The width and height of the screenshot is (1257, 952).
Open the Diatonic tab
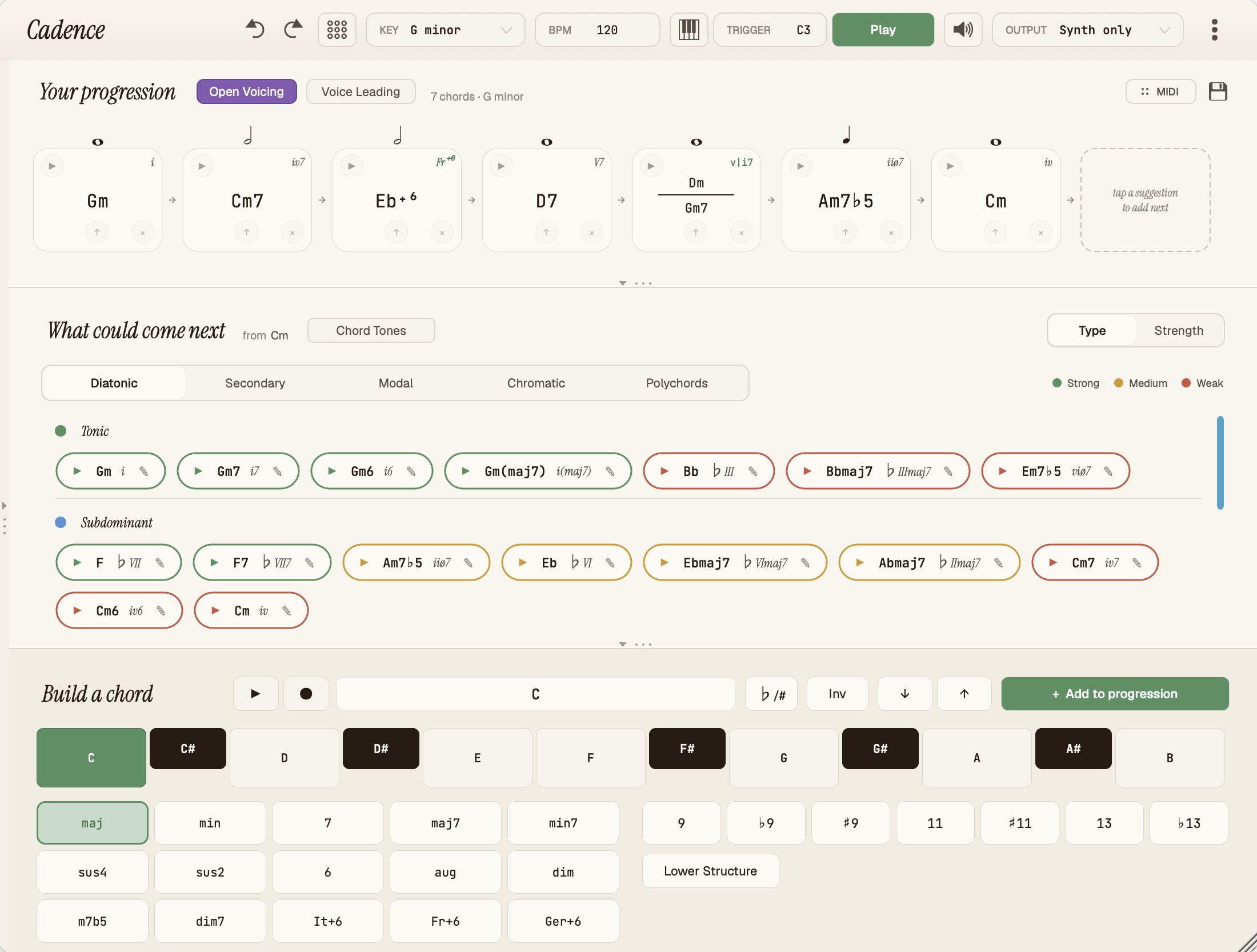[114, 383]
